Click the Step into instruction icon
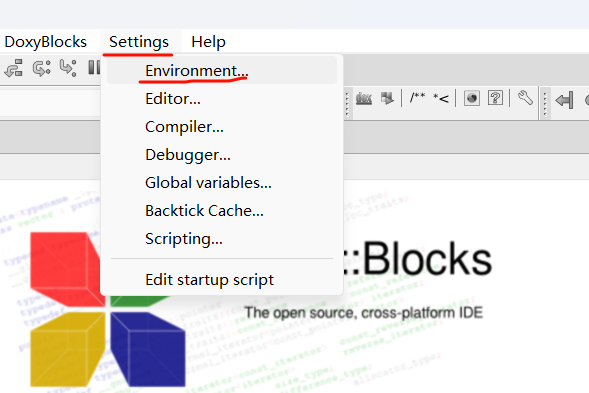Viewport: 589px width, 393px height. click(x=68, y=68)
